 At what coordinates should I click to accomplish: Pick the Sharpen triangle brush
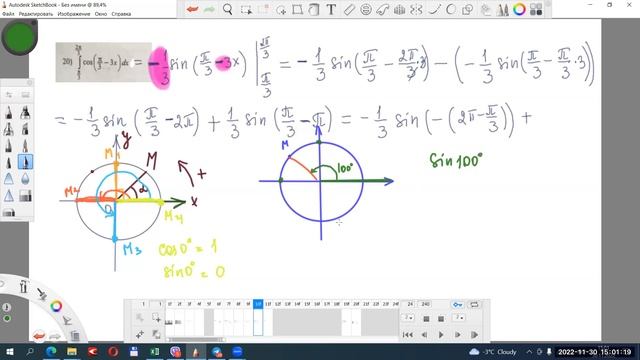pyautogui.click(x=9, y=196)
